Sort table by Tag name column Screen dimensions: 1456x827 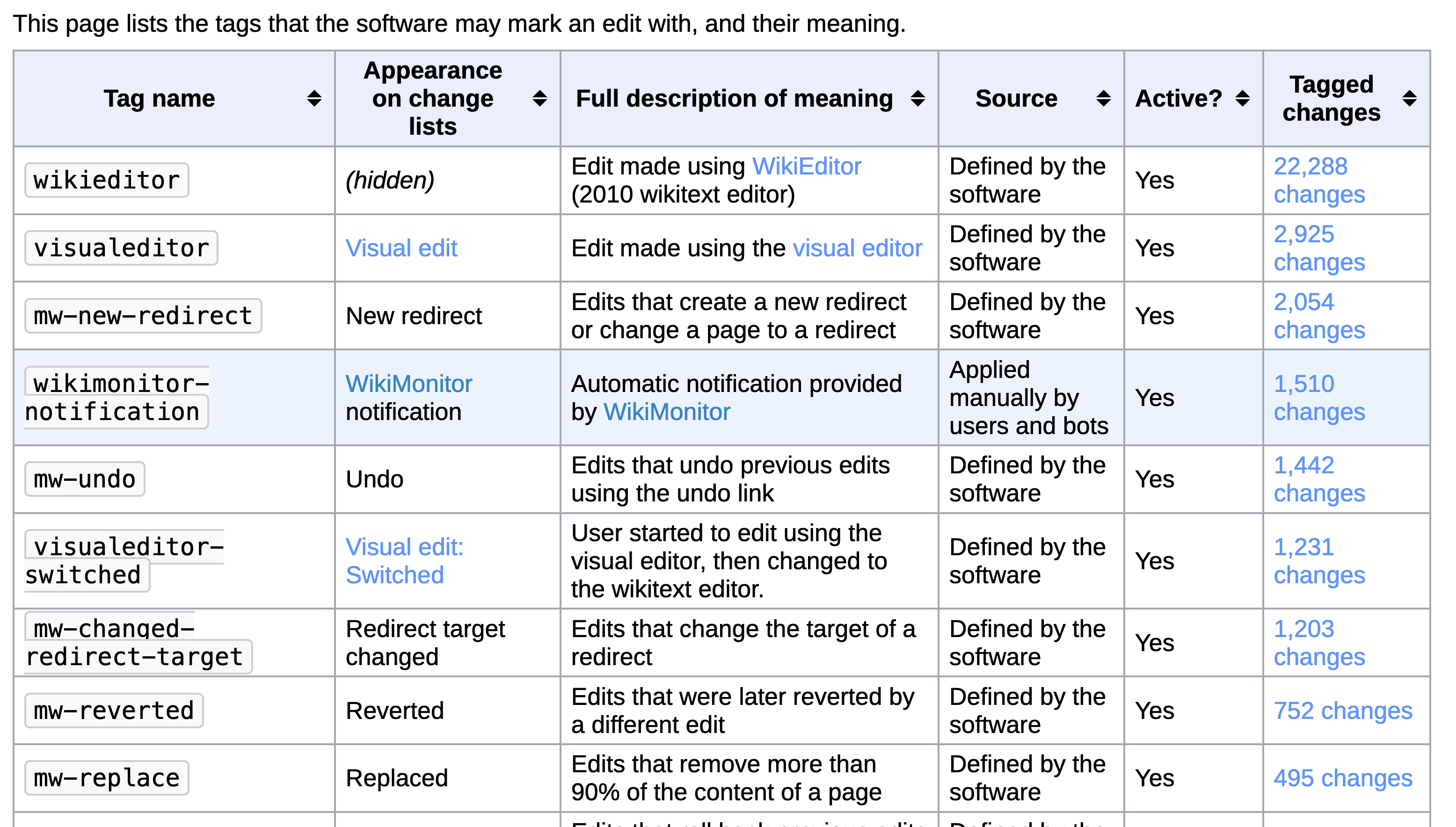click(x=313, y=99)
